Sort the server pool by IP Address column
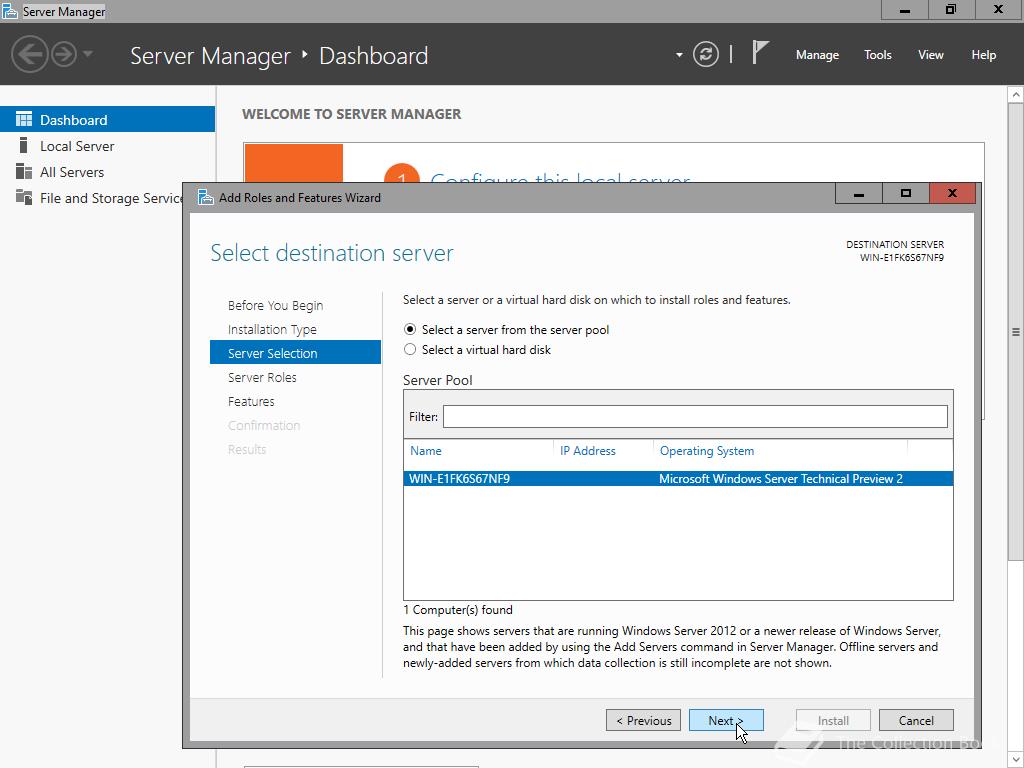This screenshot has height=768, width=1024. [x=588, y=451]
